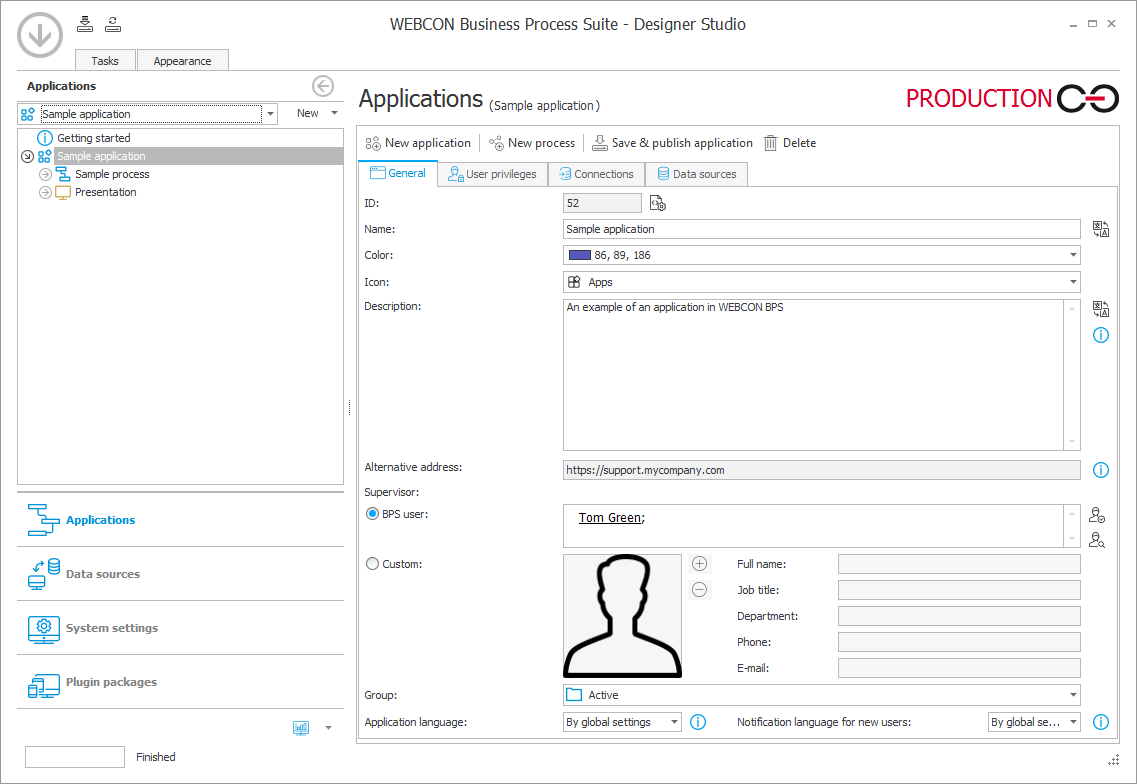The height and width of the screenshot is (784, 1137).
Task: Open translation icon beside Description field
Action: coord(1101,309)
